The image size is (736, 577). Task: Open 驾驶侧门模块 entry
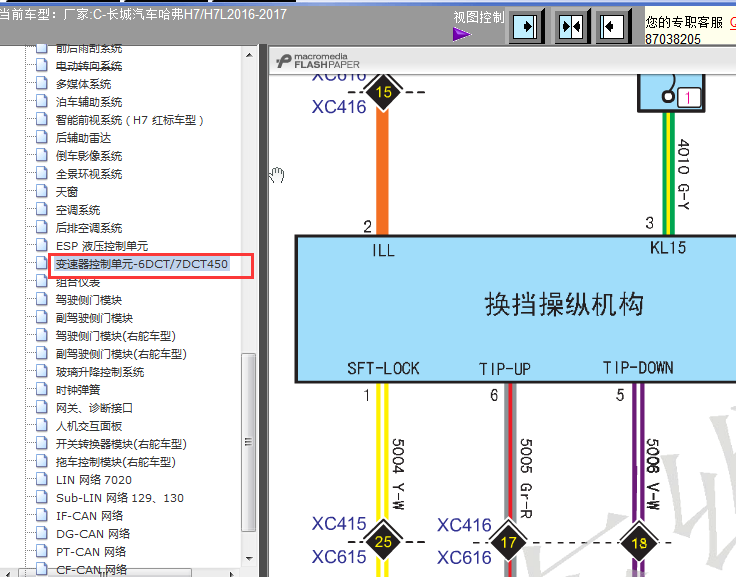click(89, 300)
